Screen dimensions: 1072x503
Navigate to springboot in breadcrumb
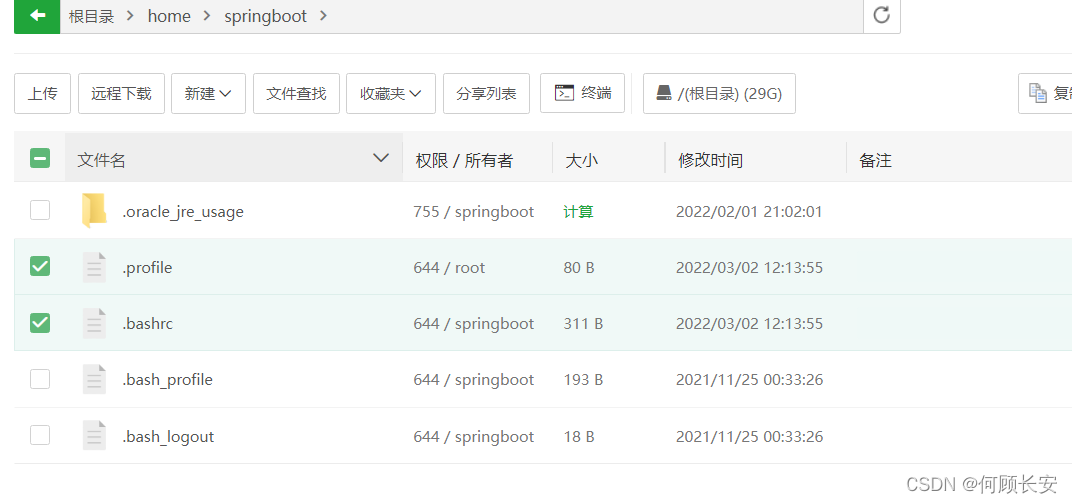point(266,16)
